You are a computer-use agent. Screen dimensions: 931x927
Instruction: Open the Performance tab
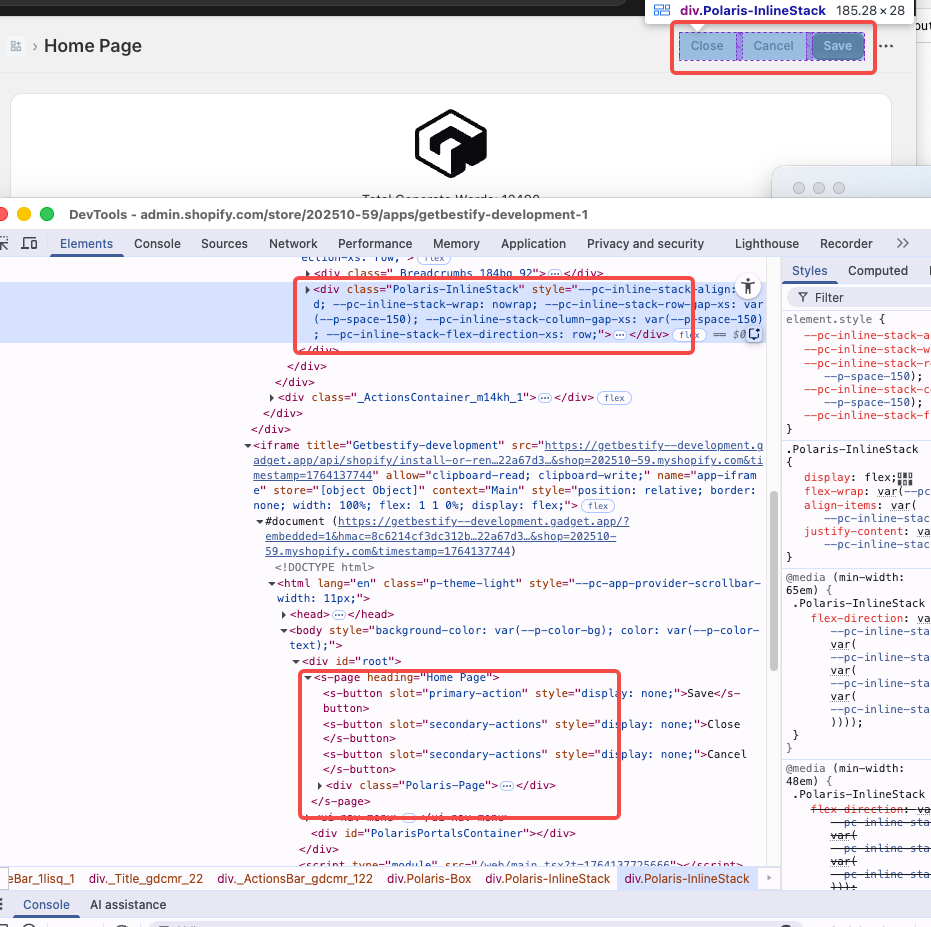375,243
